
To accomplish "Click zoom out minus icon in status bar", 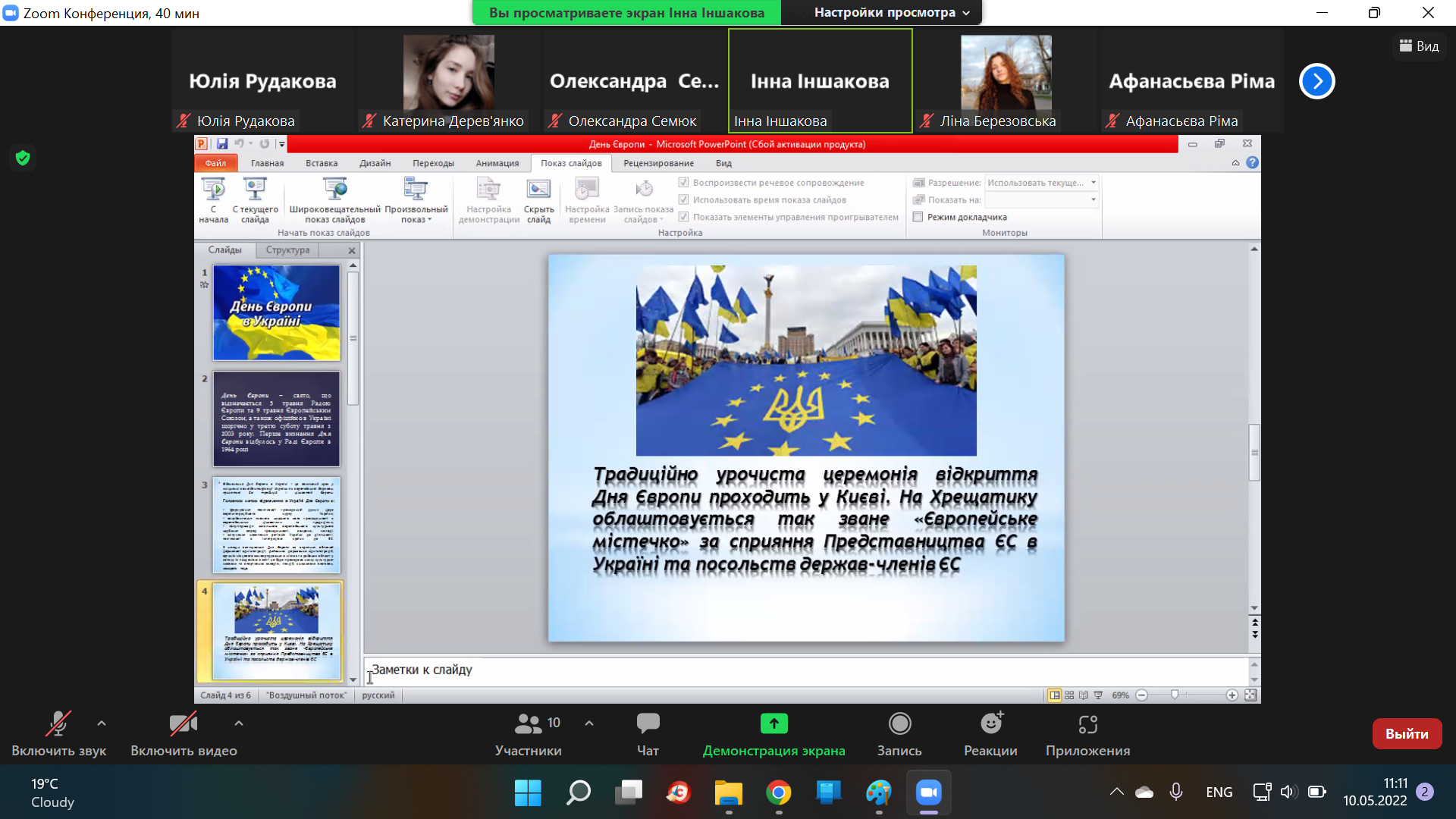I will pos(1141,695).
